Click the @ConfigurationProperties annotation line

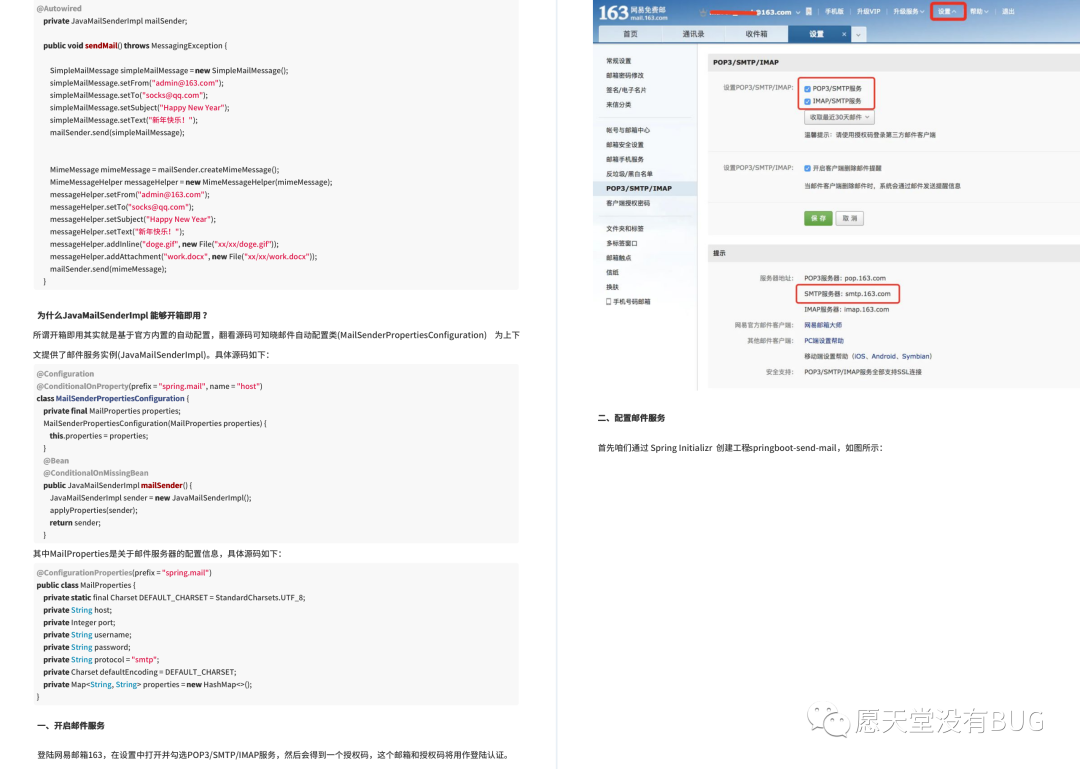pos(124,573)
